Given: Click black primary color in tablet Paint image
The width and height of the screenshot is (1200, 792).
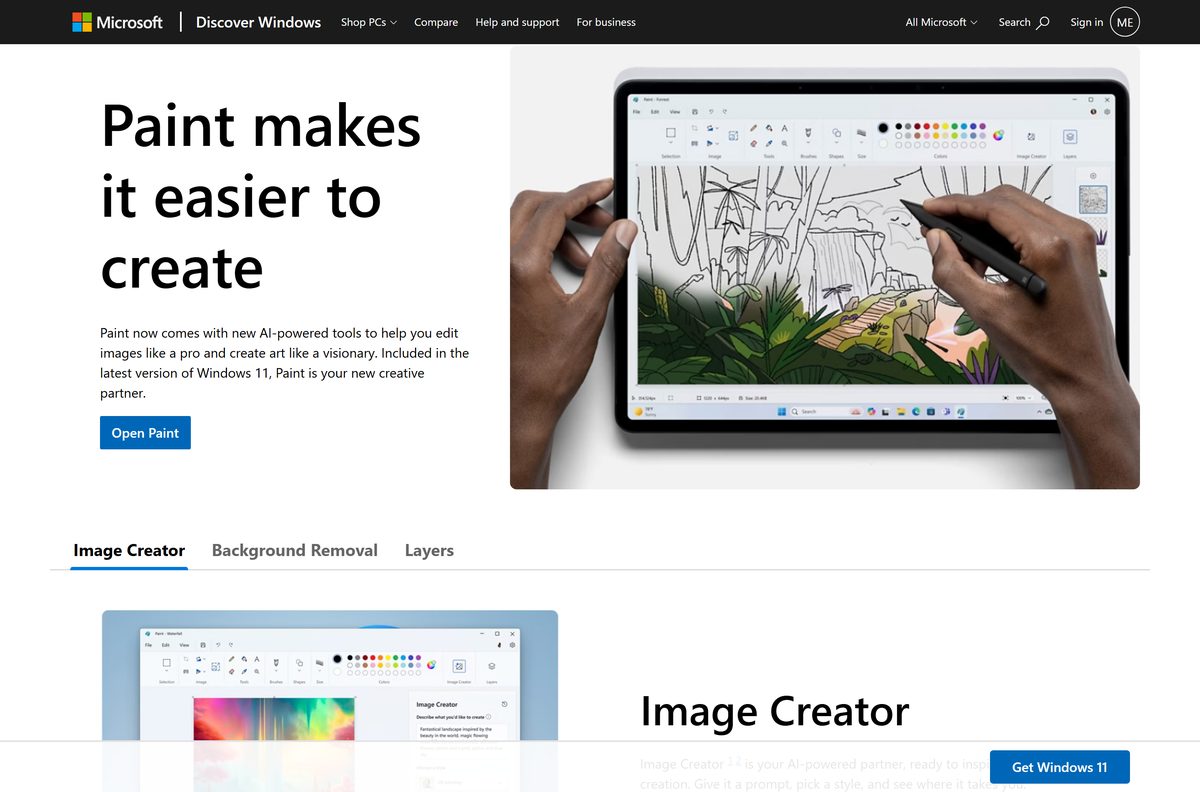Looking at the screenshot, I should click(x=883, y=128).
